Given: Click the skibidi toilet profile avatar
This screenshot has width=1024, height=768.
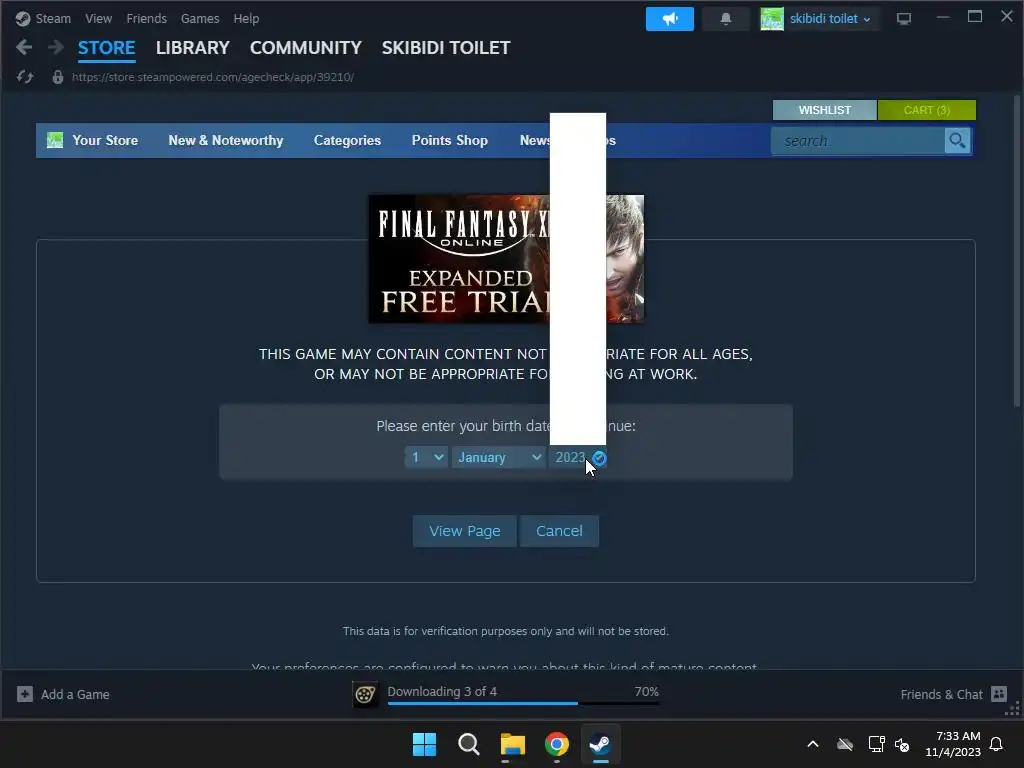Looking at the screenshot, I should [772, 19].
